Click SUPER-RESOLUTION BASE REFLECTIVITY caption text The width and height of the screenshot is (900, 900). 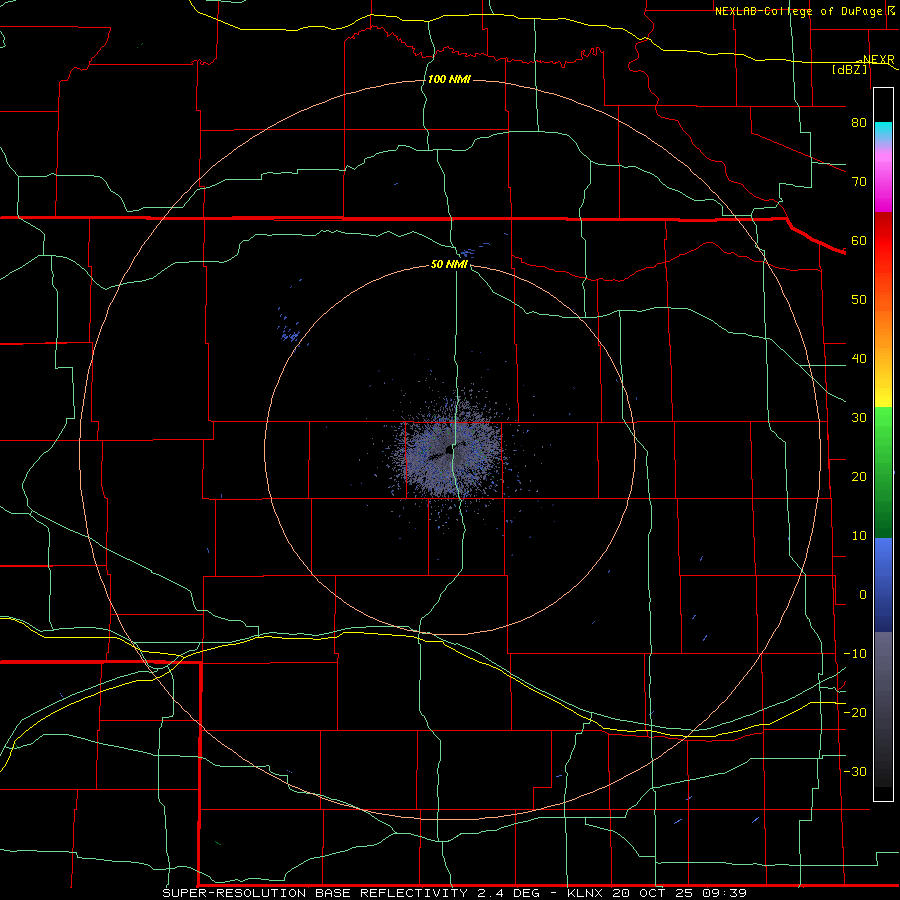[315, 893]
